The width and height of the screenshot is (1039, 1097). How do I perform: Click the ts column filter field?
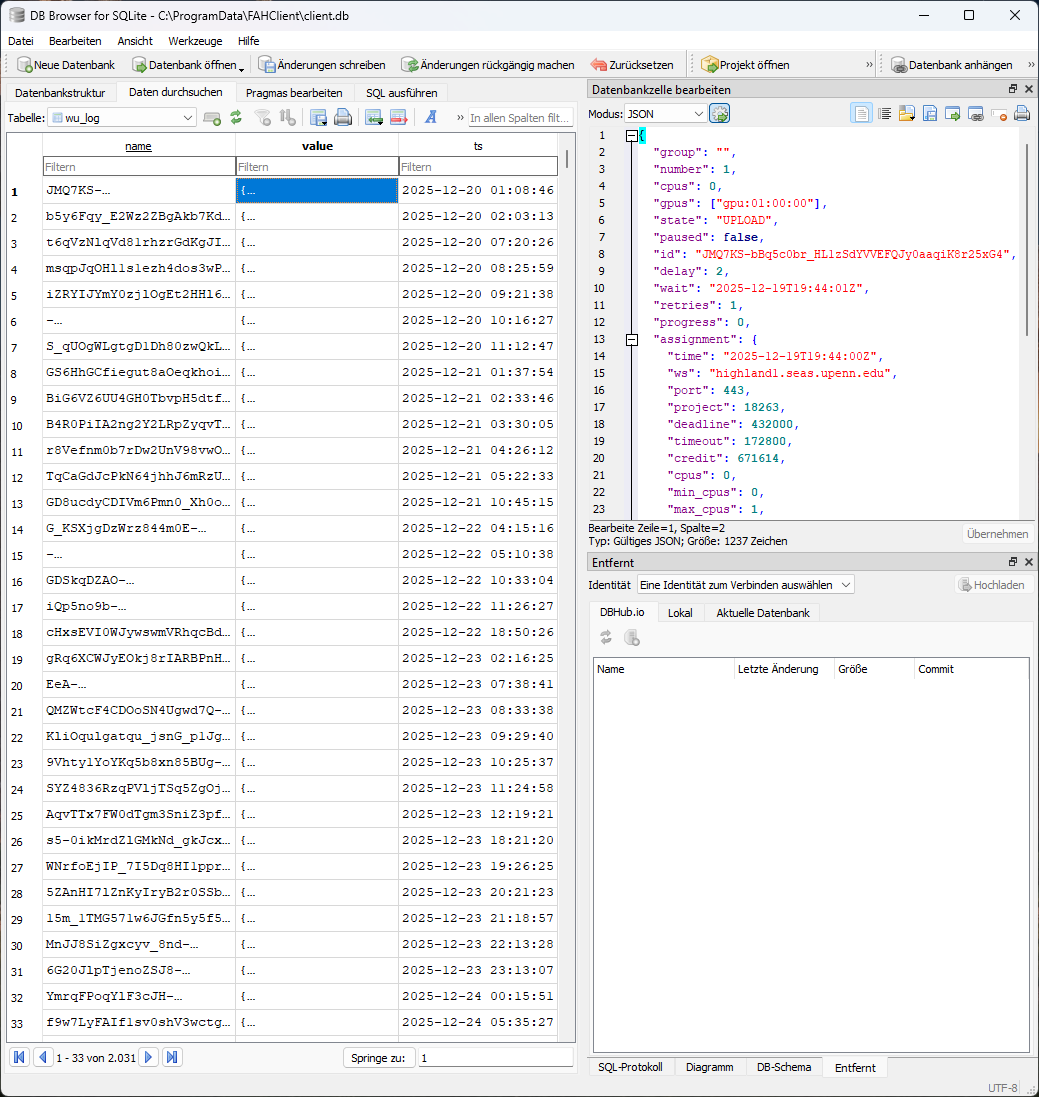479,167
